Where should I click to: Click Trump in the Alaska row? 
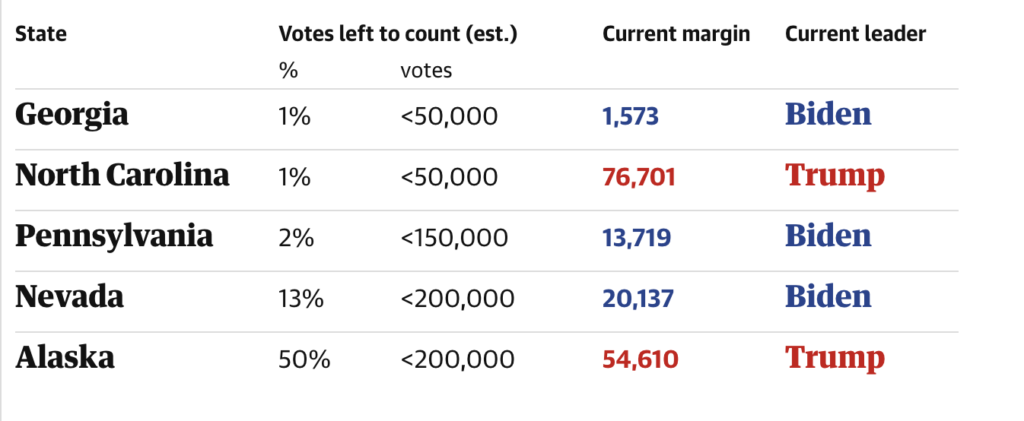834,357
